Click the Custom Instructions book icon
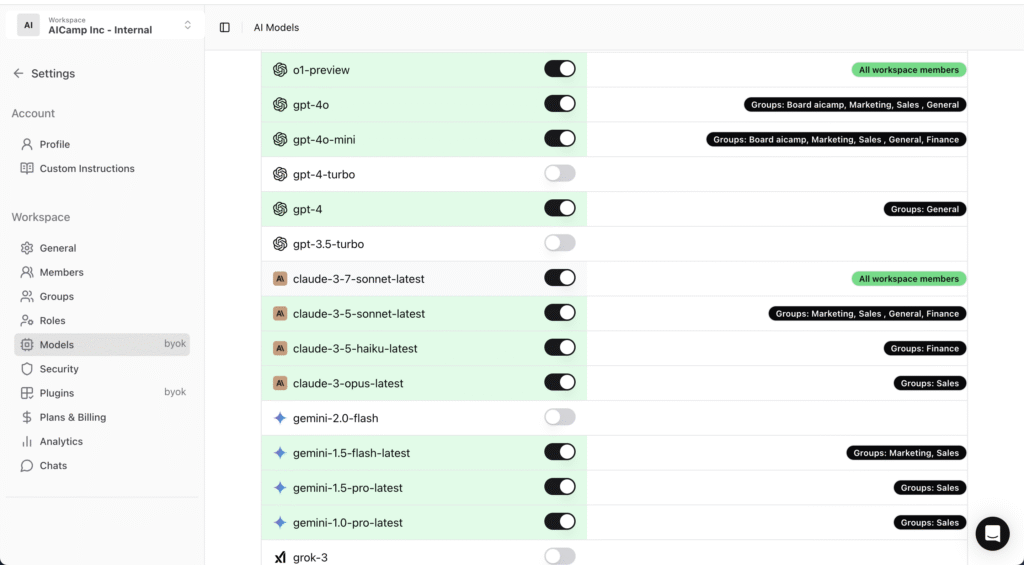This screenshot has height=565, width=1024. tap(27, 168)
